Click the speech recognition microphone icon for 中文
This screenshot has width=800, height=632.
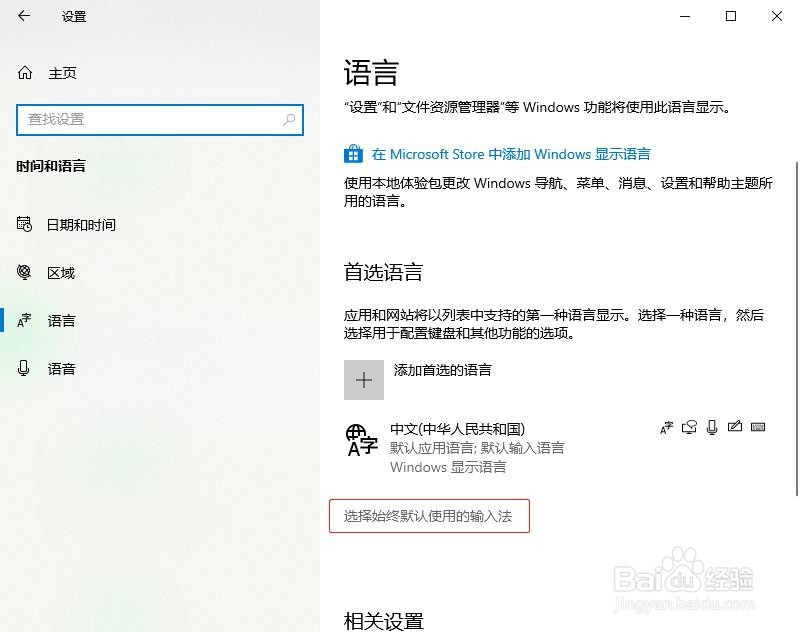(x=712, y=427)
